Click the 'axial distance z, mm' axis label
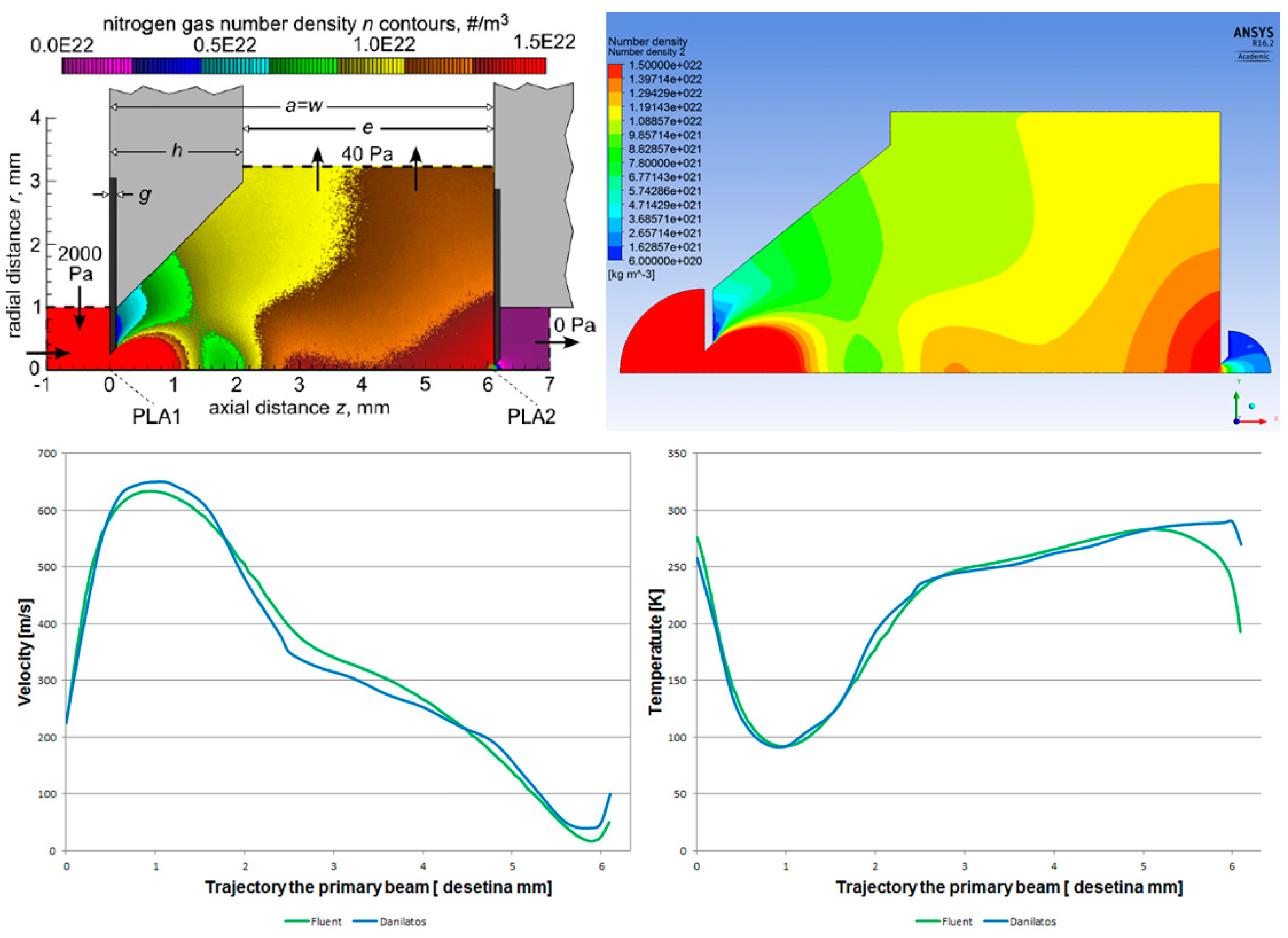 tap(299, 408)
